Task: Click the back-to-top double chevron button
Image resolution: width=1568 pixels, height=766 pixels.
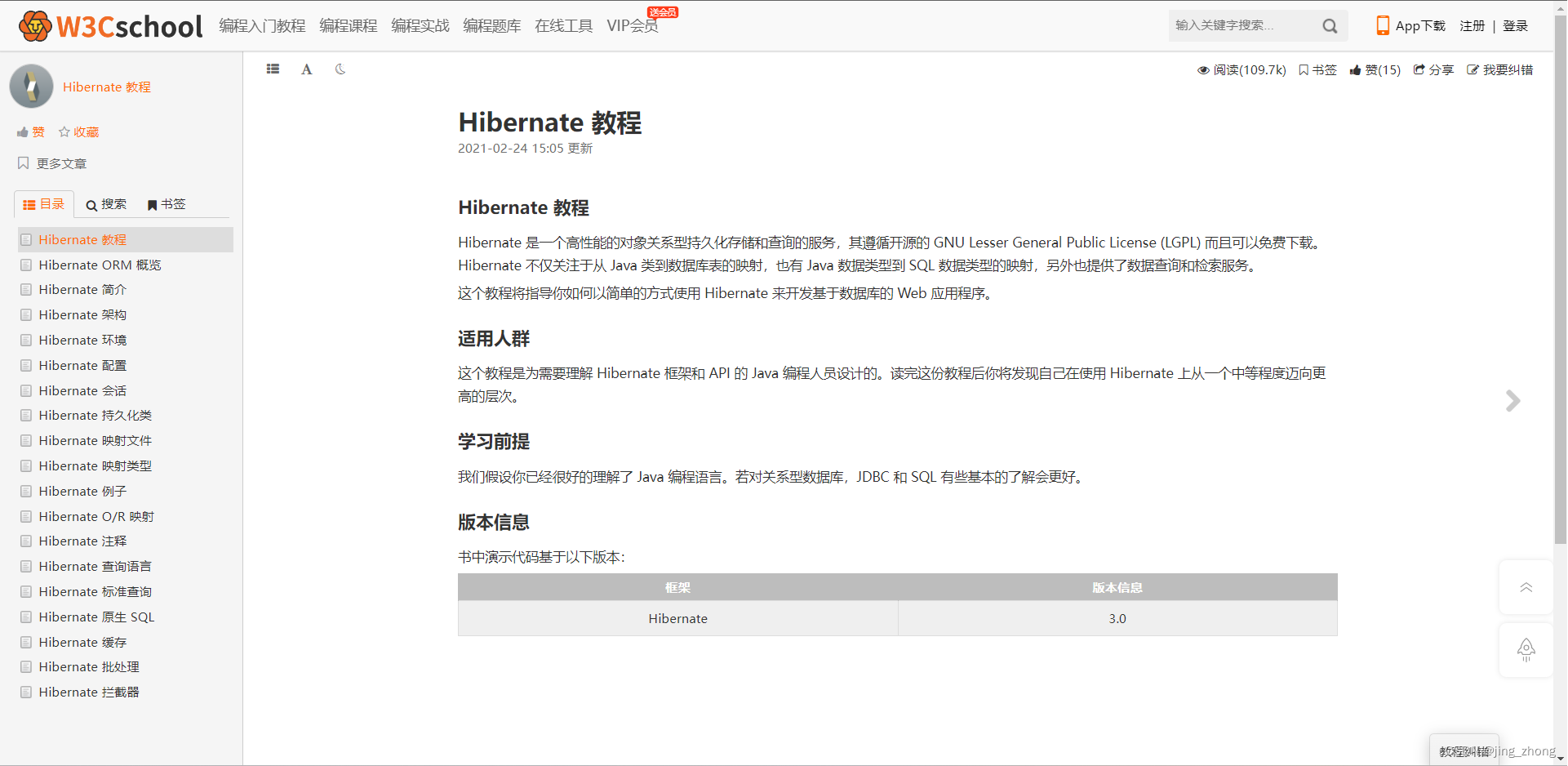Action: tap(1526, 587)
